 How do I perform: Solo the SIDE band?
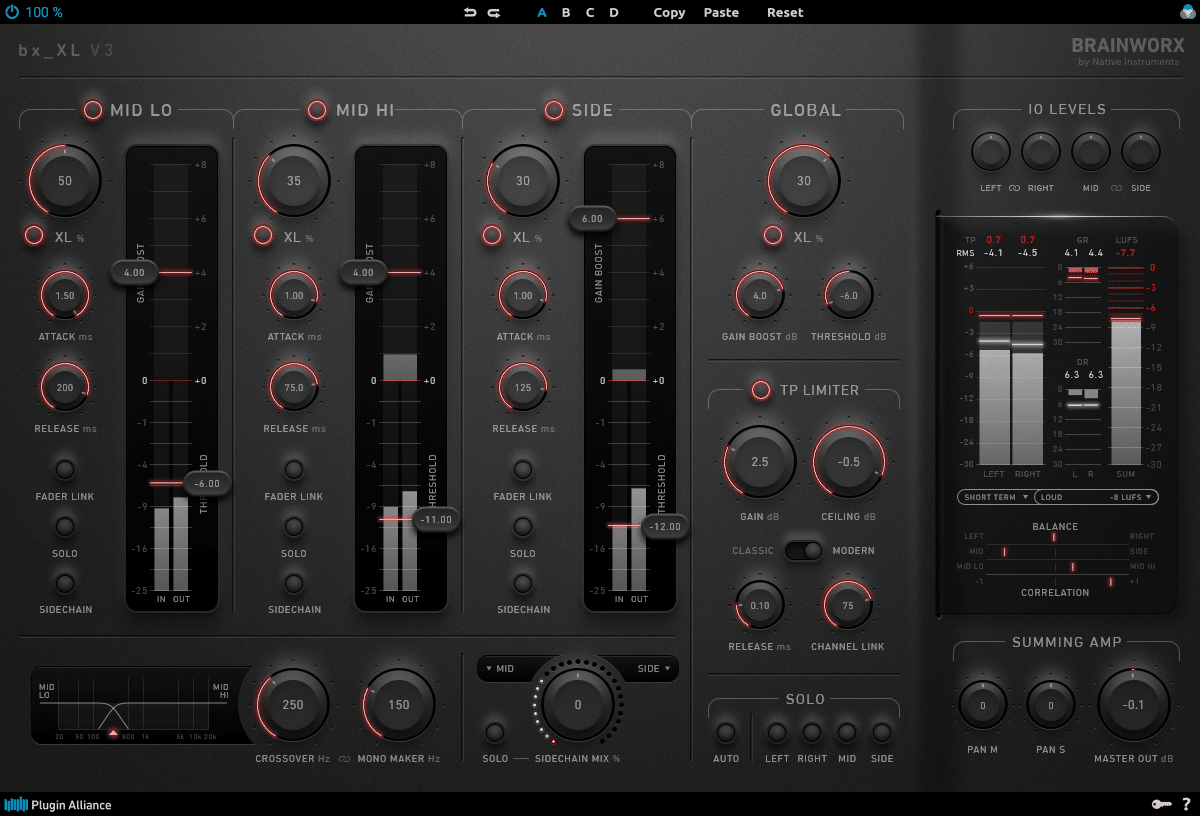point(523,526)
